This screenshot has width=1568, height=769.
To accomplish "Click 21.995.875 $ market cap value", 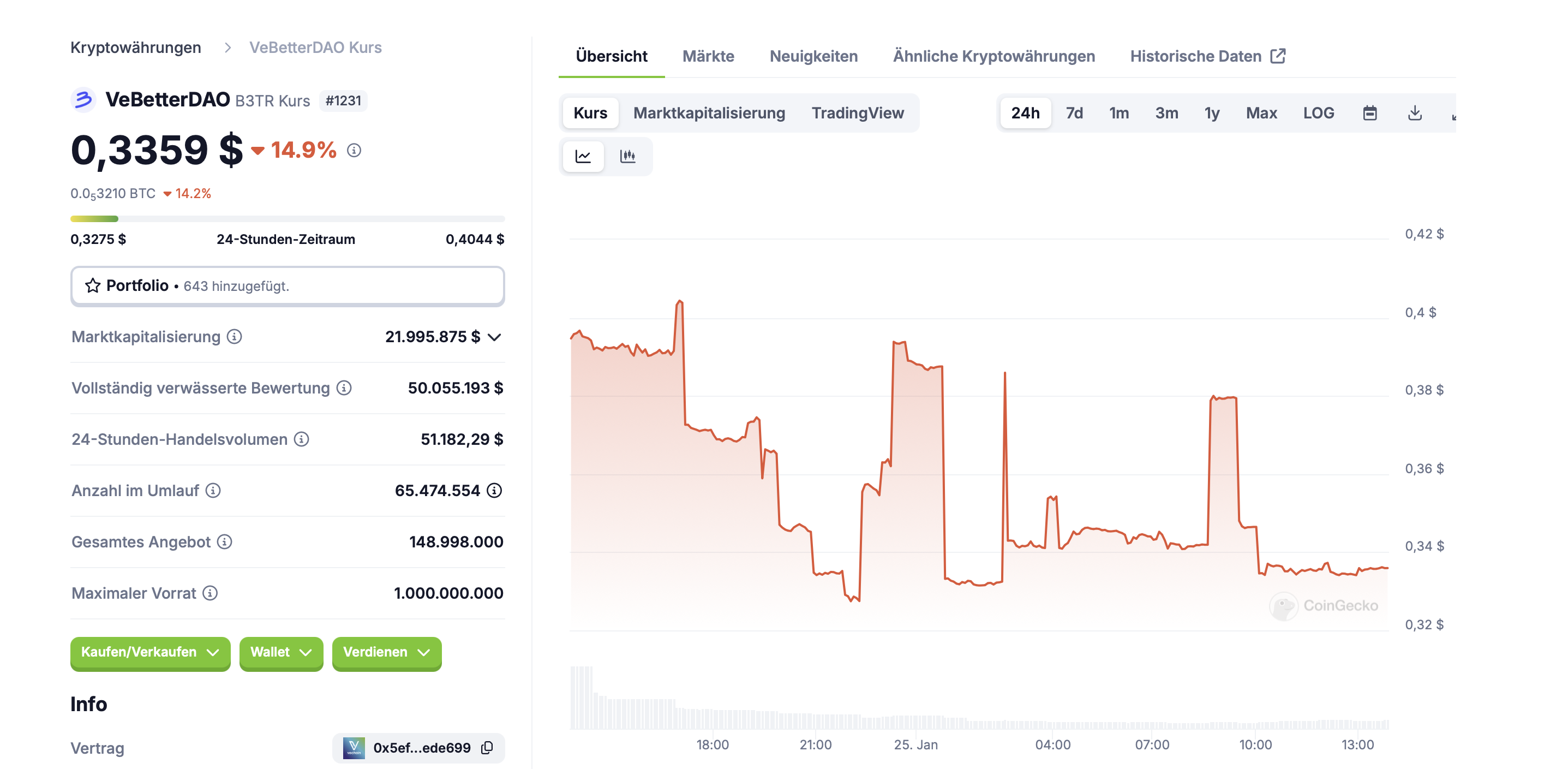I will click(x=433, y=337).
